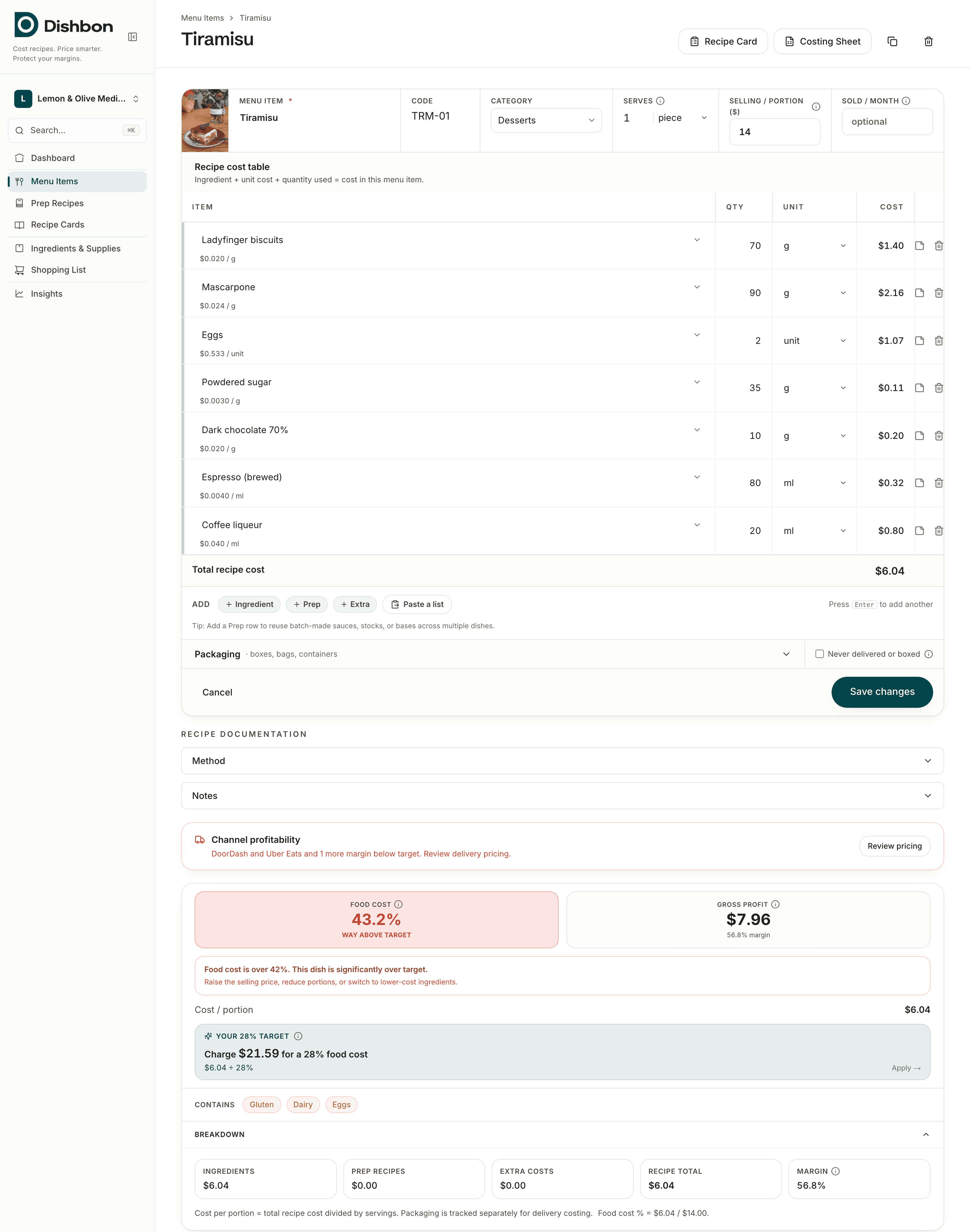
Task: Open Insights in sidebar
Action: click(x=77, y=293)
